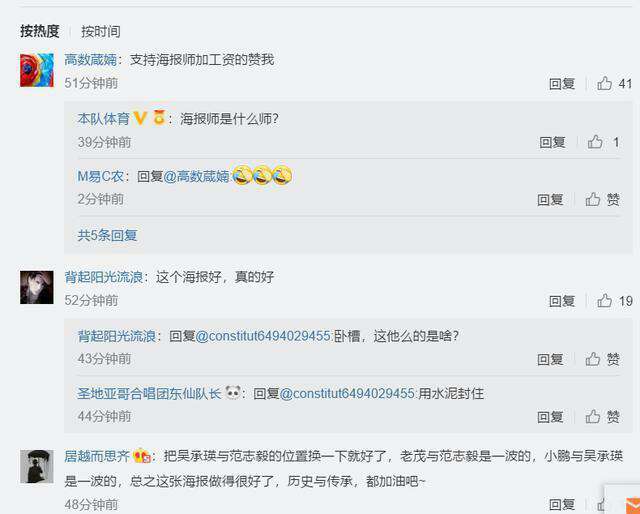The width and height of the screenshot is (640, 514).
Task: Reply to 高数葳蕤's top comment
Action: tap(562, 84)
